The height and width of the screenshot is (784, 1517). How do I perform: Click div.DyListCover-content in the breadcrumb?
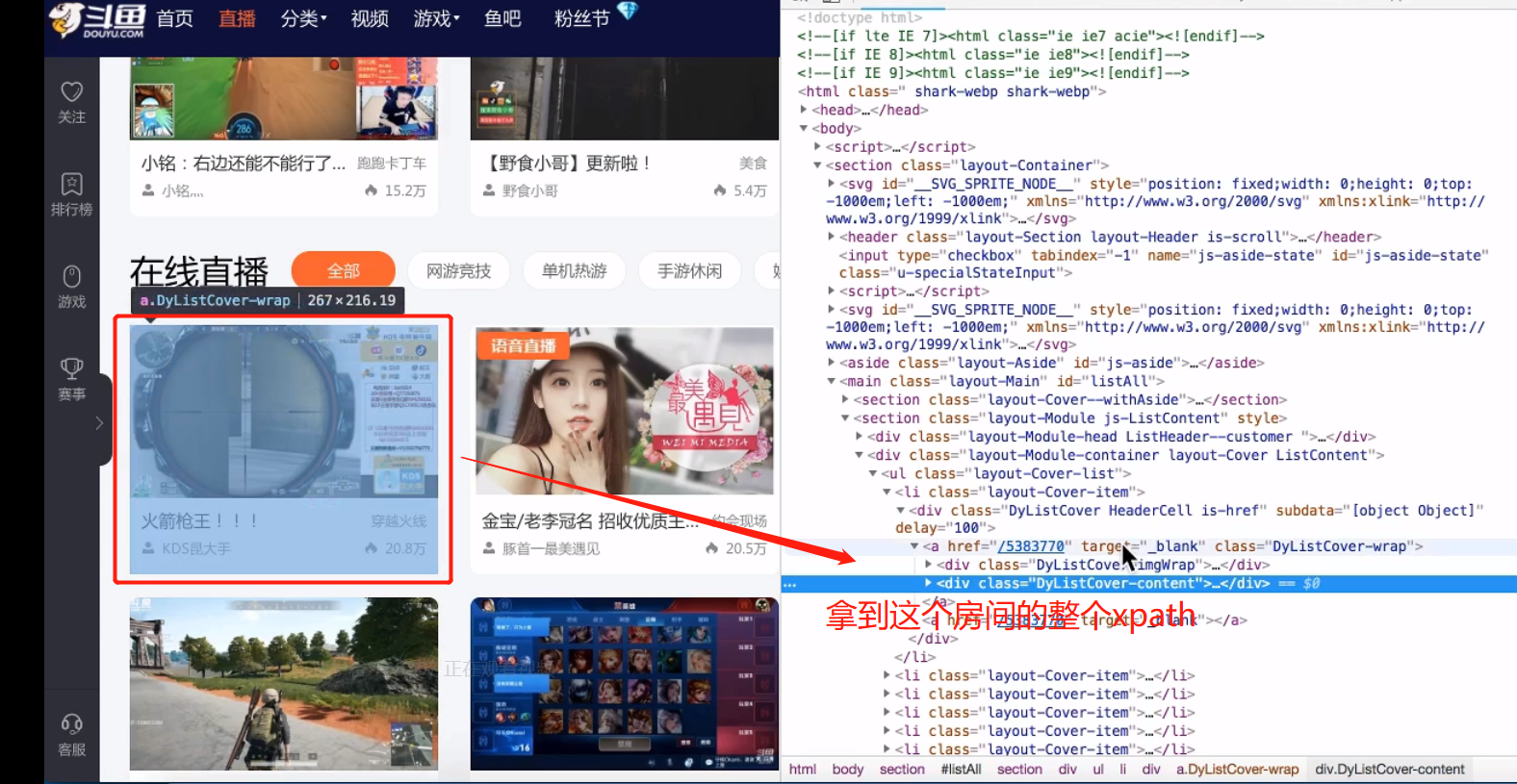click(1389, 770)
